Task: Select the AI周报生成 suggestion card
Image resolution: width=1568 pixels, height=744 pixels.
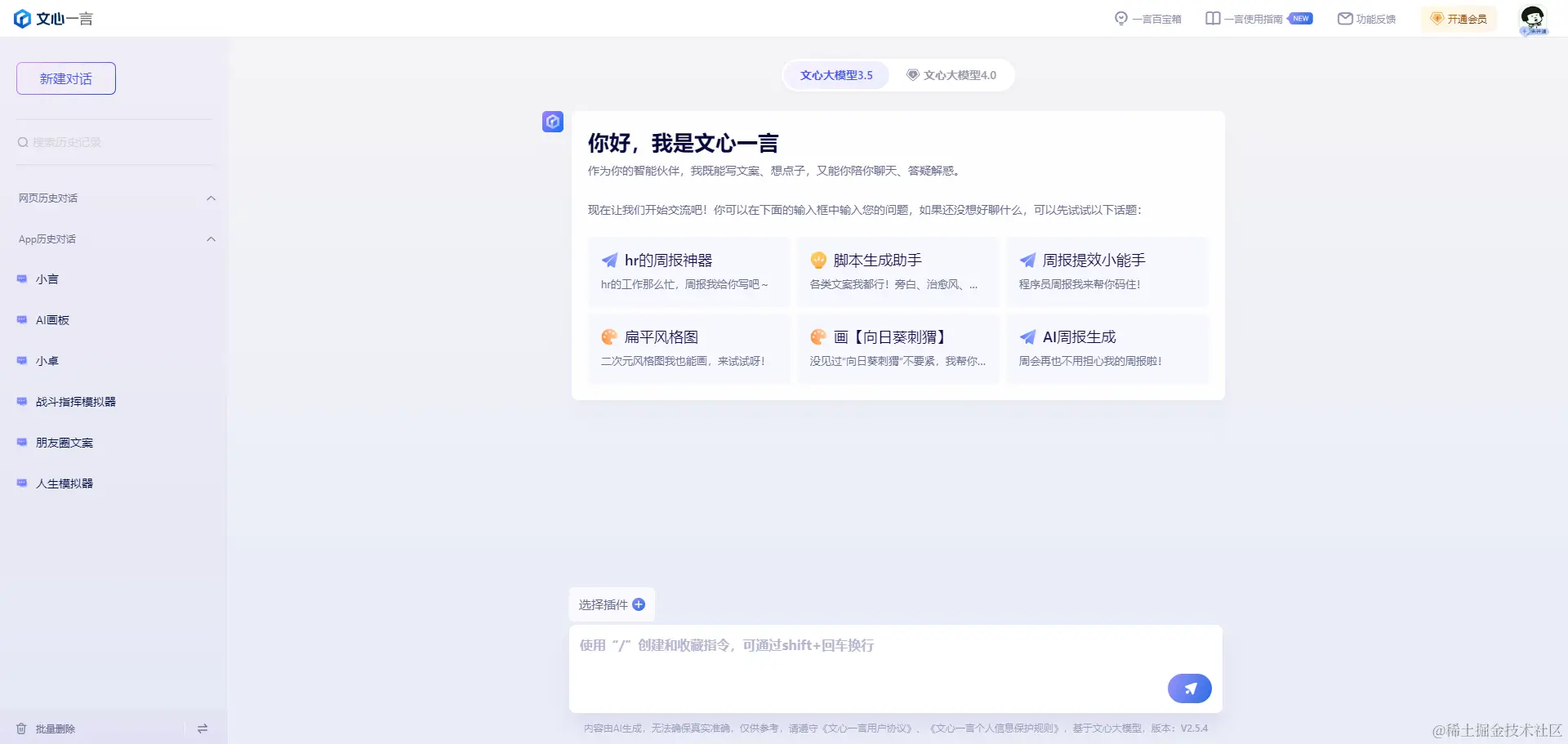Action: point(1107,349)
